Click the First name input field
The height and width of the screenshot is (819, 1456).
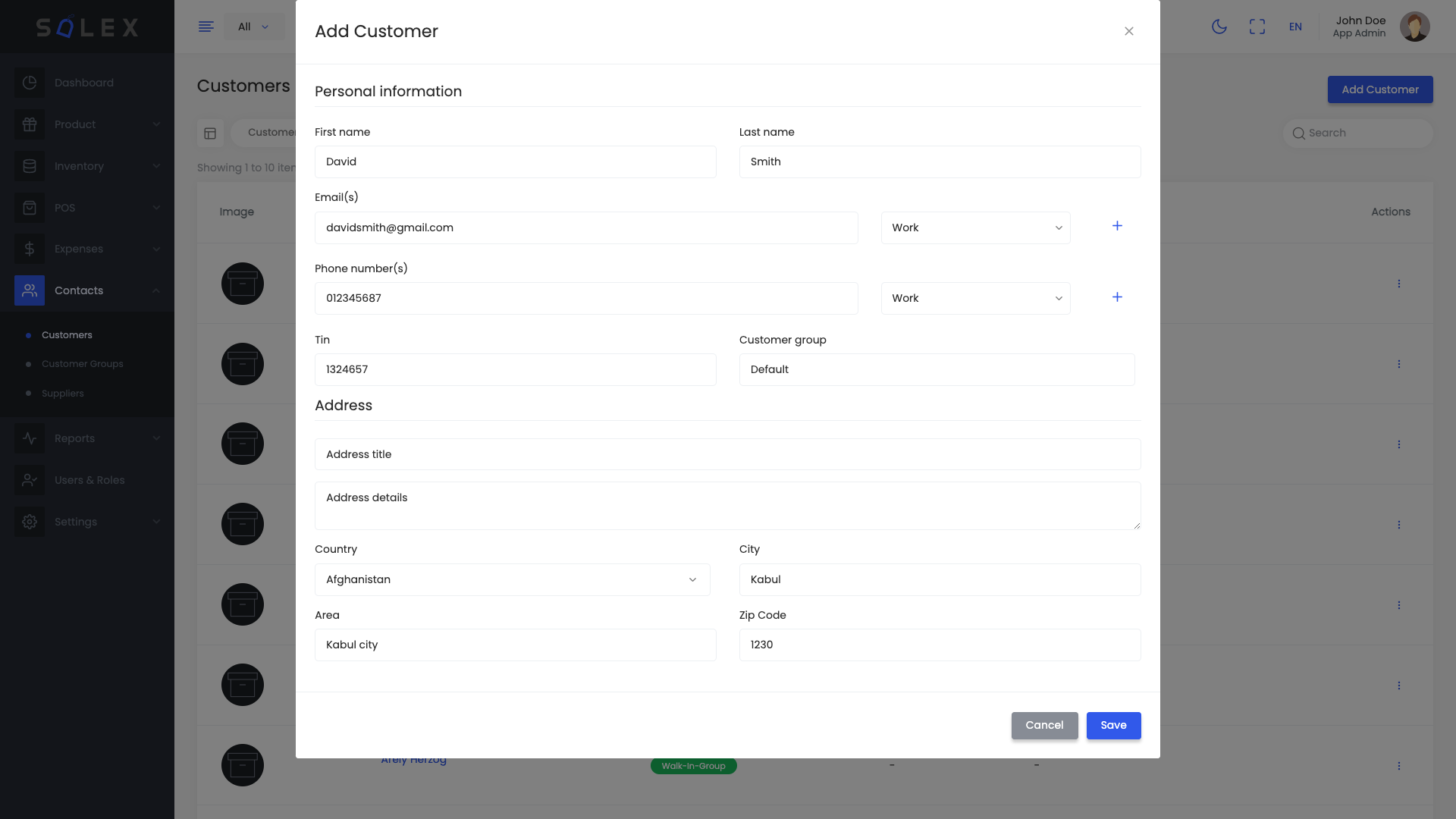[x=516, y=162]
